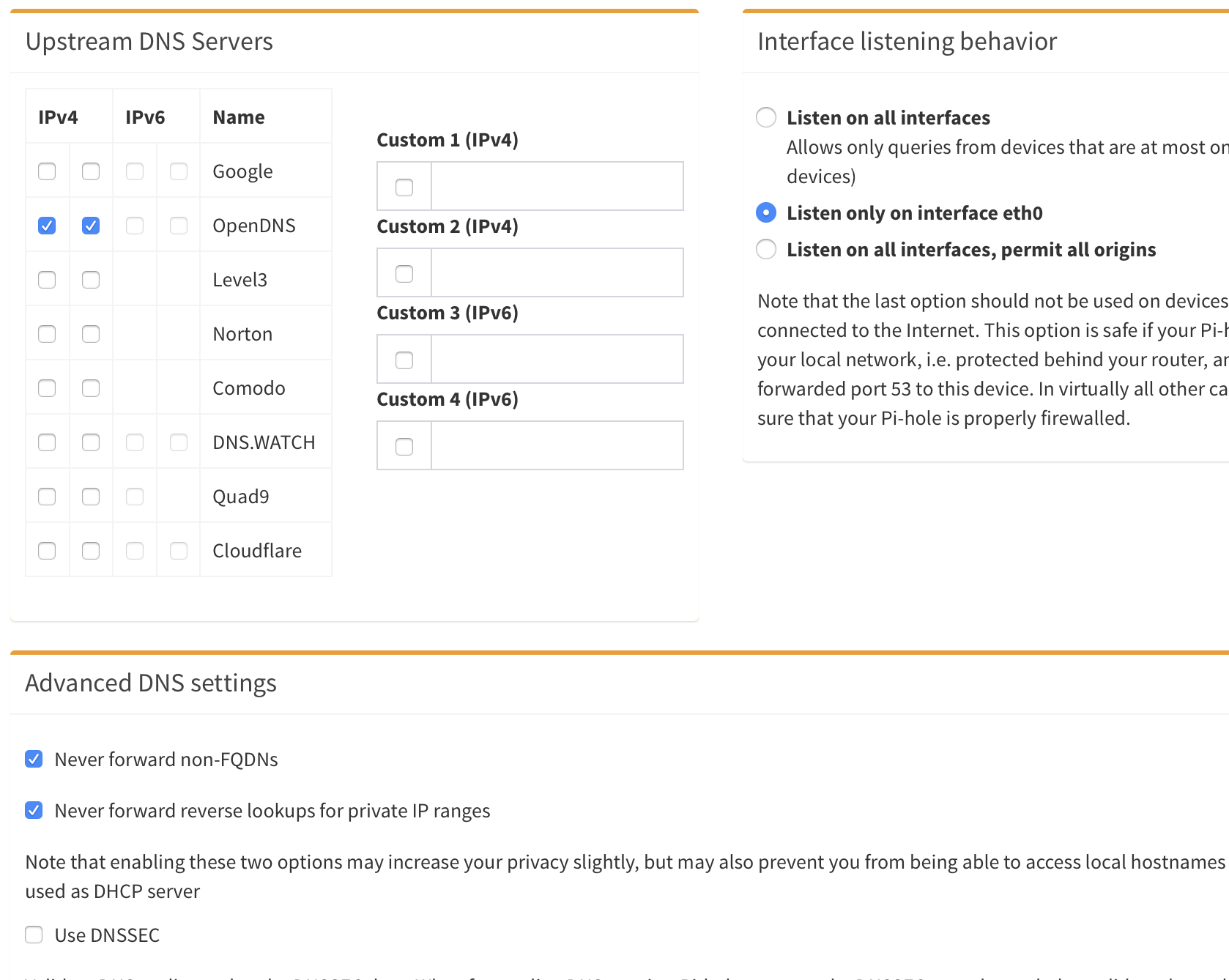1229x980 pixels.
Task: Enable Norton secondary IPv4 checkbox
Action: [91, 334]
